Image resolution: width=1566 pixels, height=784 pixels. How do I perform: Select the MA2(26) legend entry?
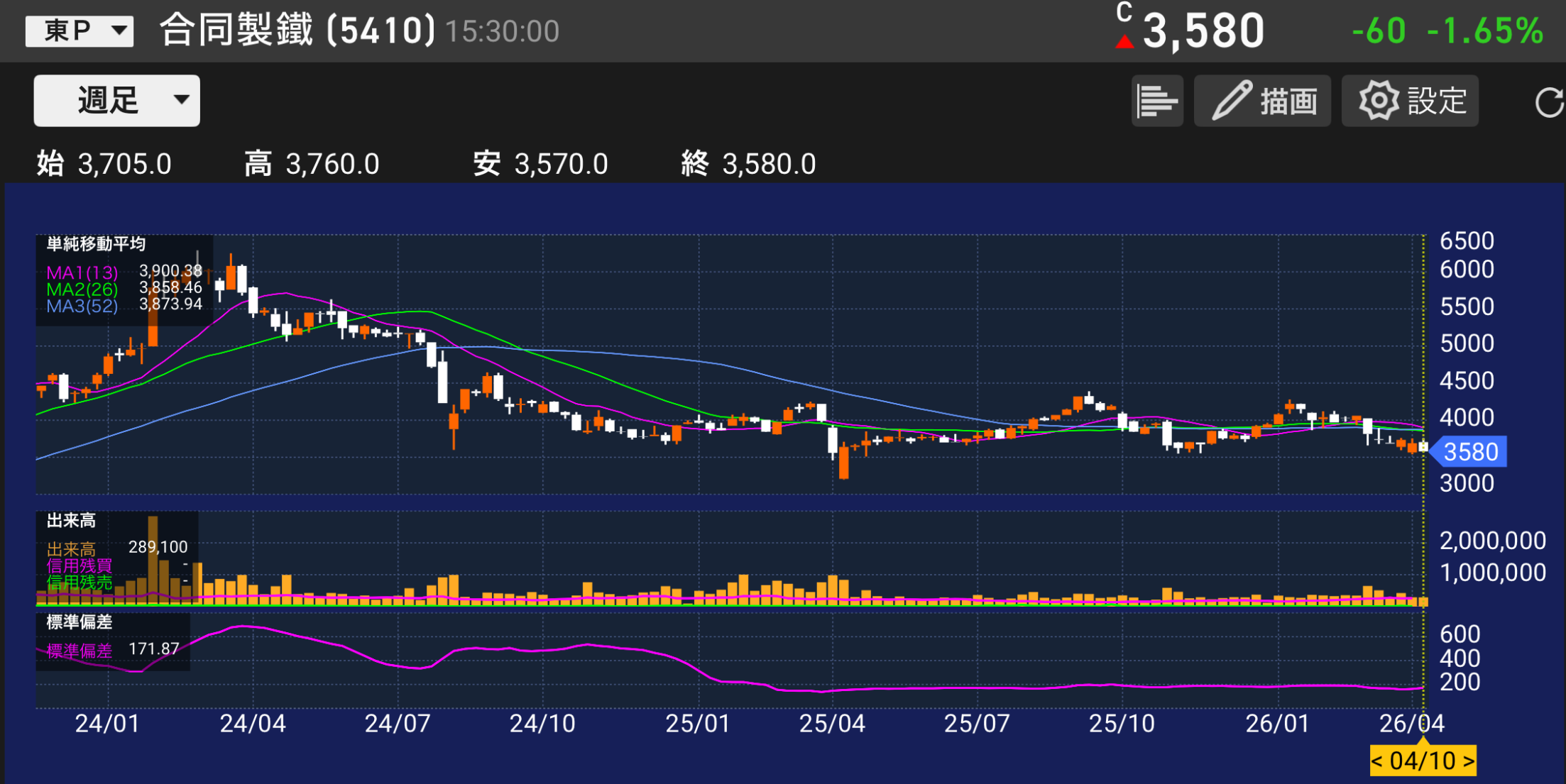click(x=82, y=289)
